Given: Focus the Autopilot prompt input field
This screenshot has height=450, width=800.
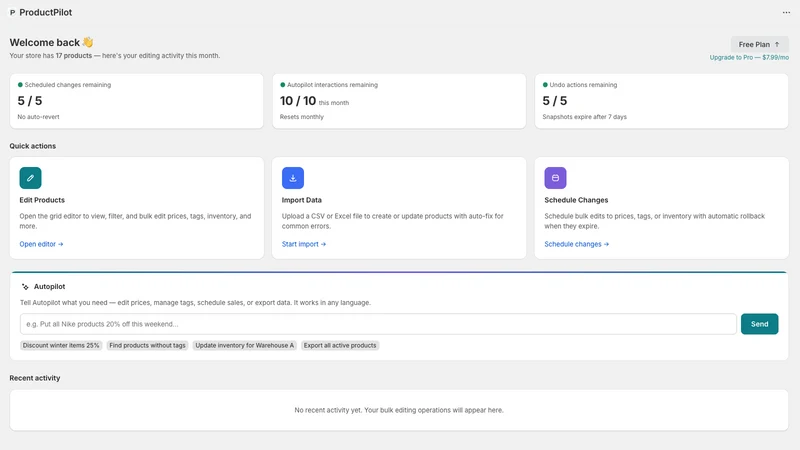Looking at the screenshot, I should point(378,324).
